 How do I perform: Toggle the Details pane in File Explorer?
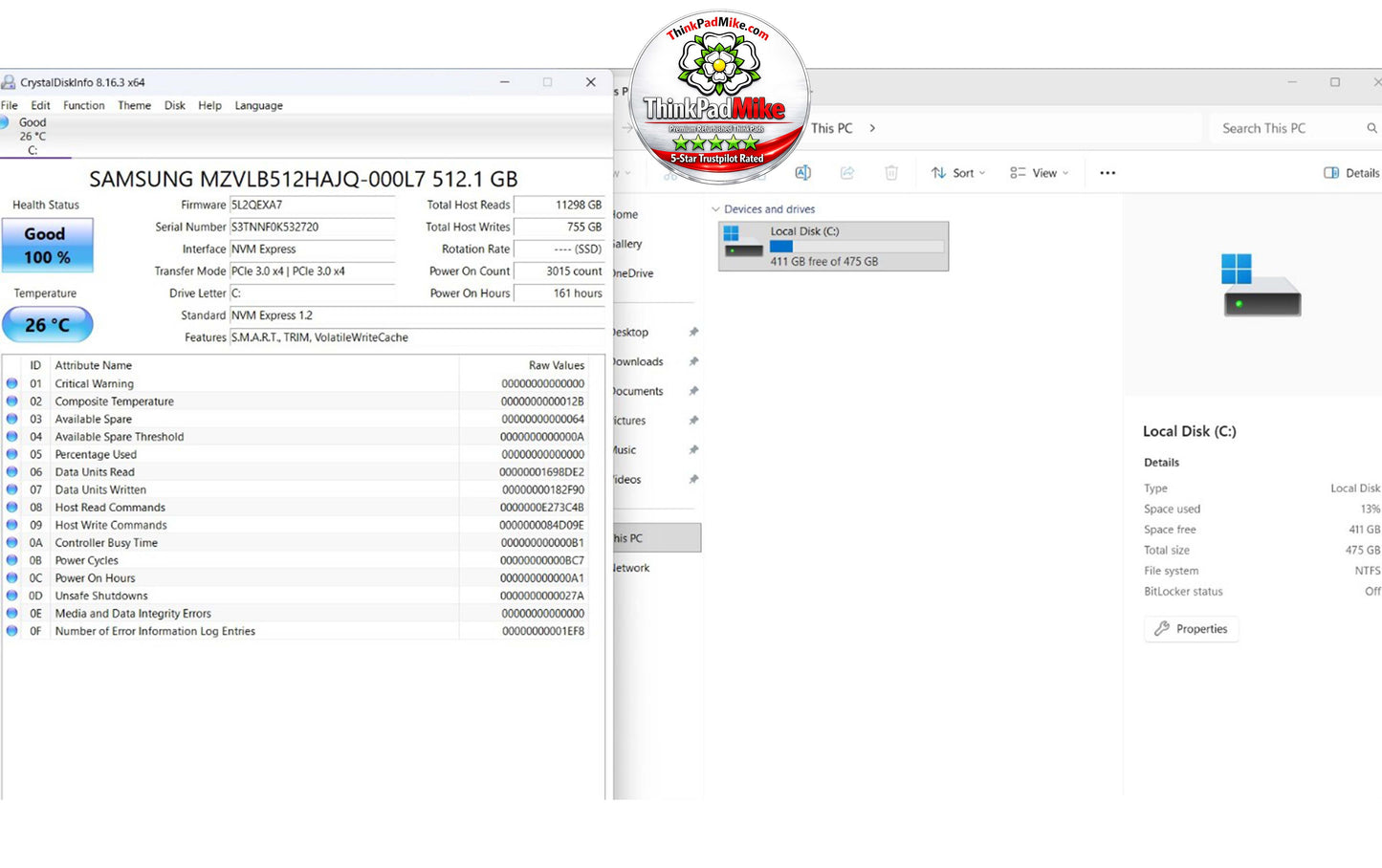tap(1351, 173)
